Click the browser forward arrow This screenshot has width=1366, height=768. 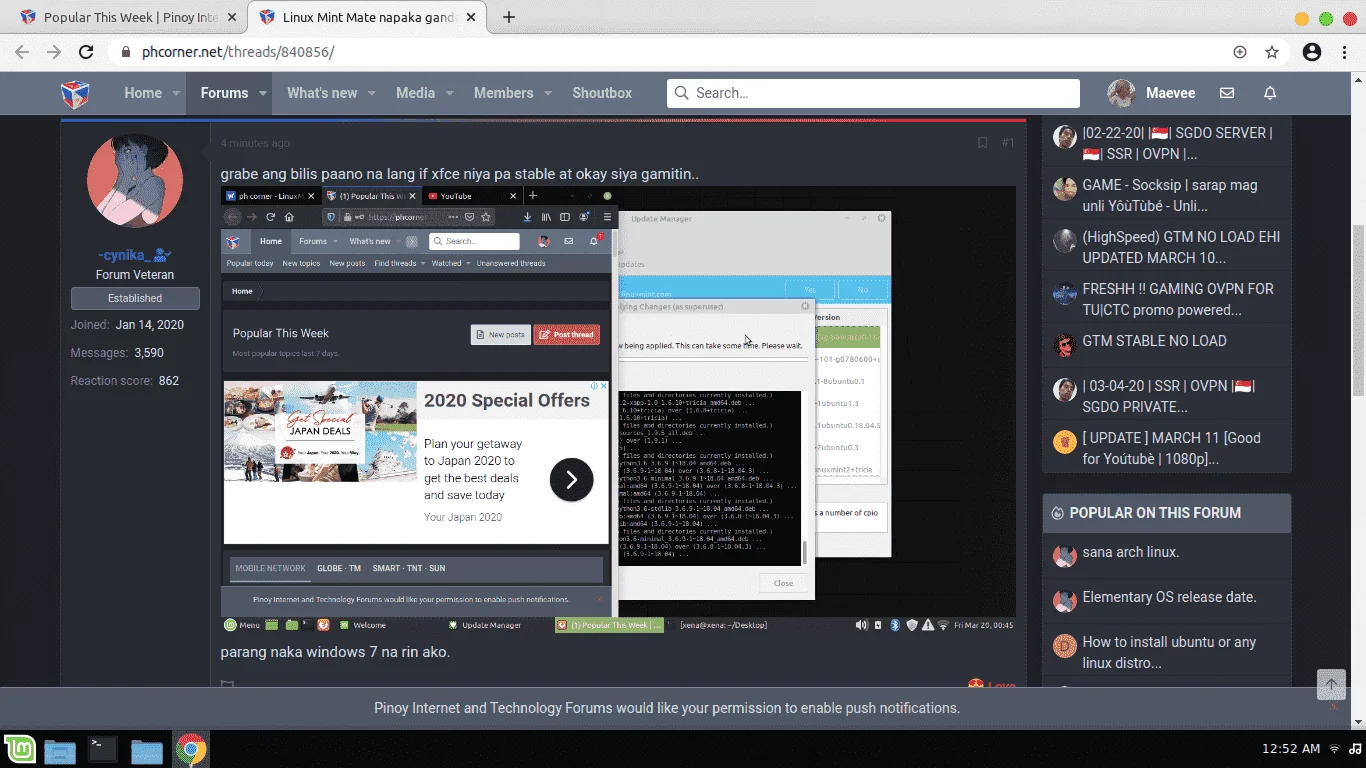click(54, 52)
